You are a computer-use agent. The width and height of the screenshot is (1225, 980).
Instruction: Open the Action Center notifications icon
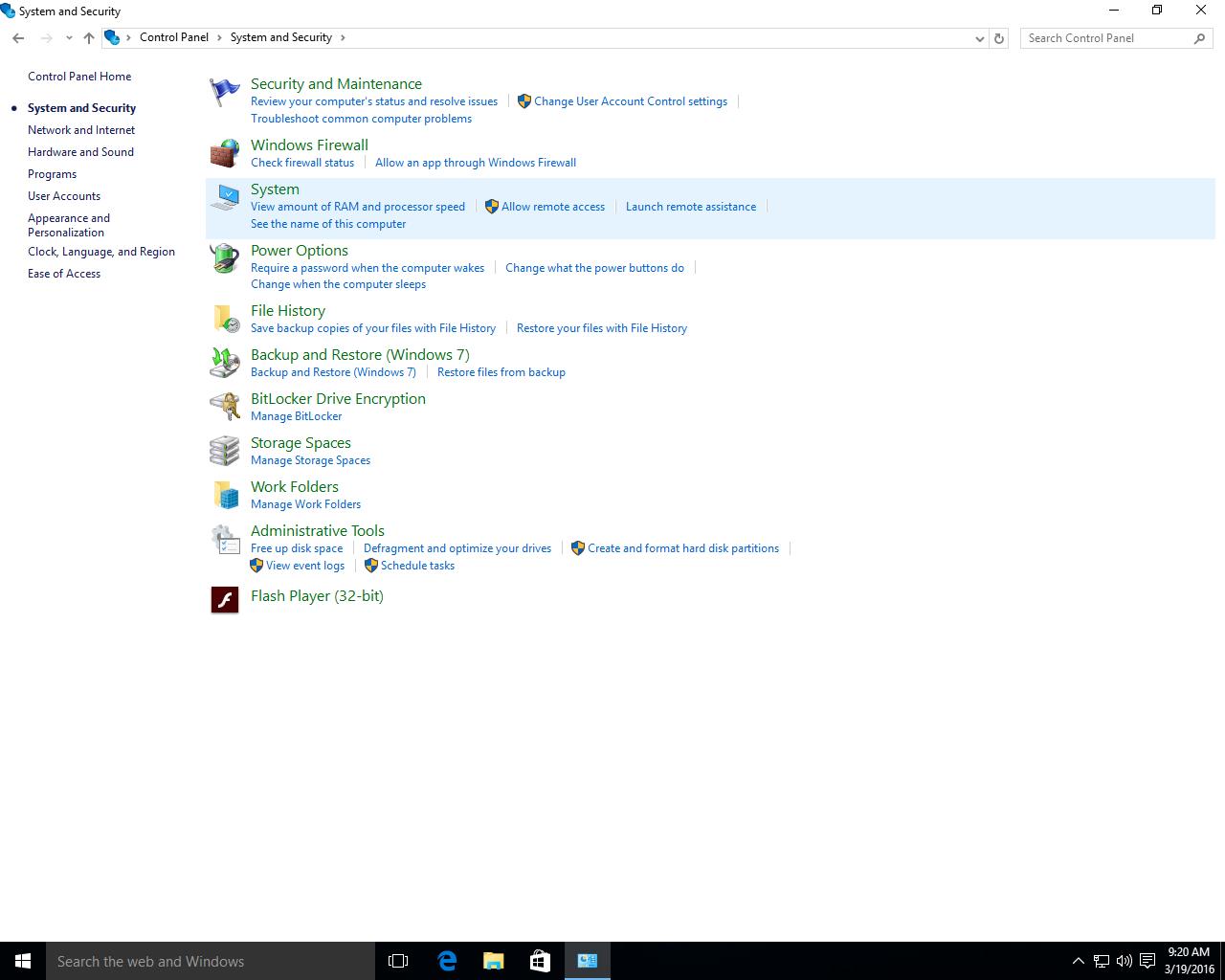click(1147, 961)
